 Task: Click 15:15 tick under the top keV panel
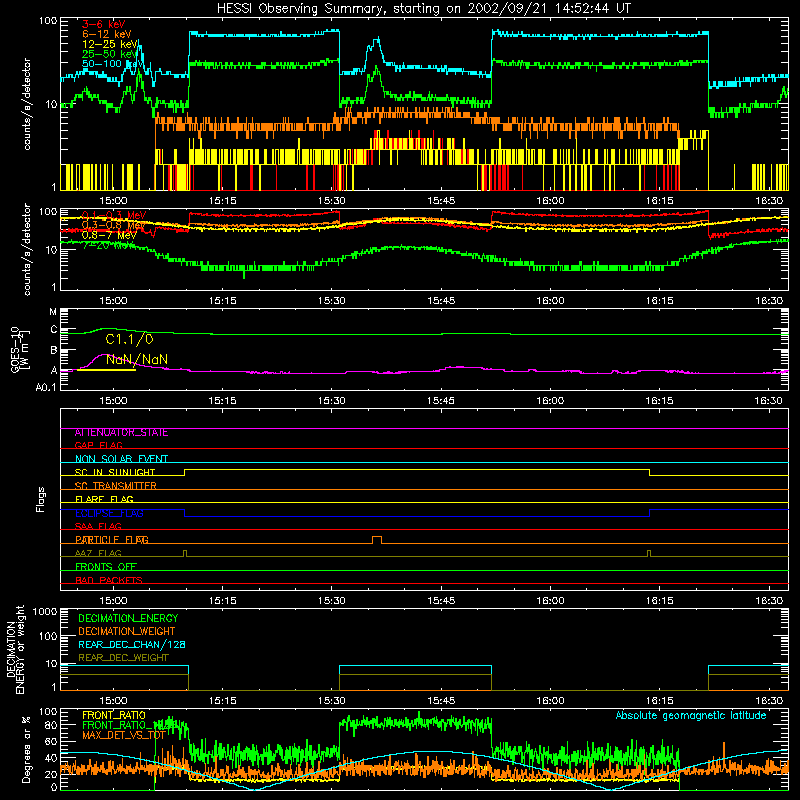pyautogui.click(x=222, y=201)
